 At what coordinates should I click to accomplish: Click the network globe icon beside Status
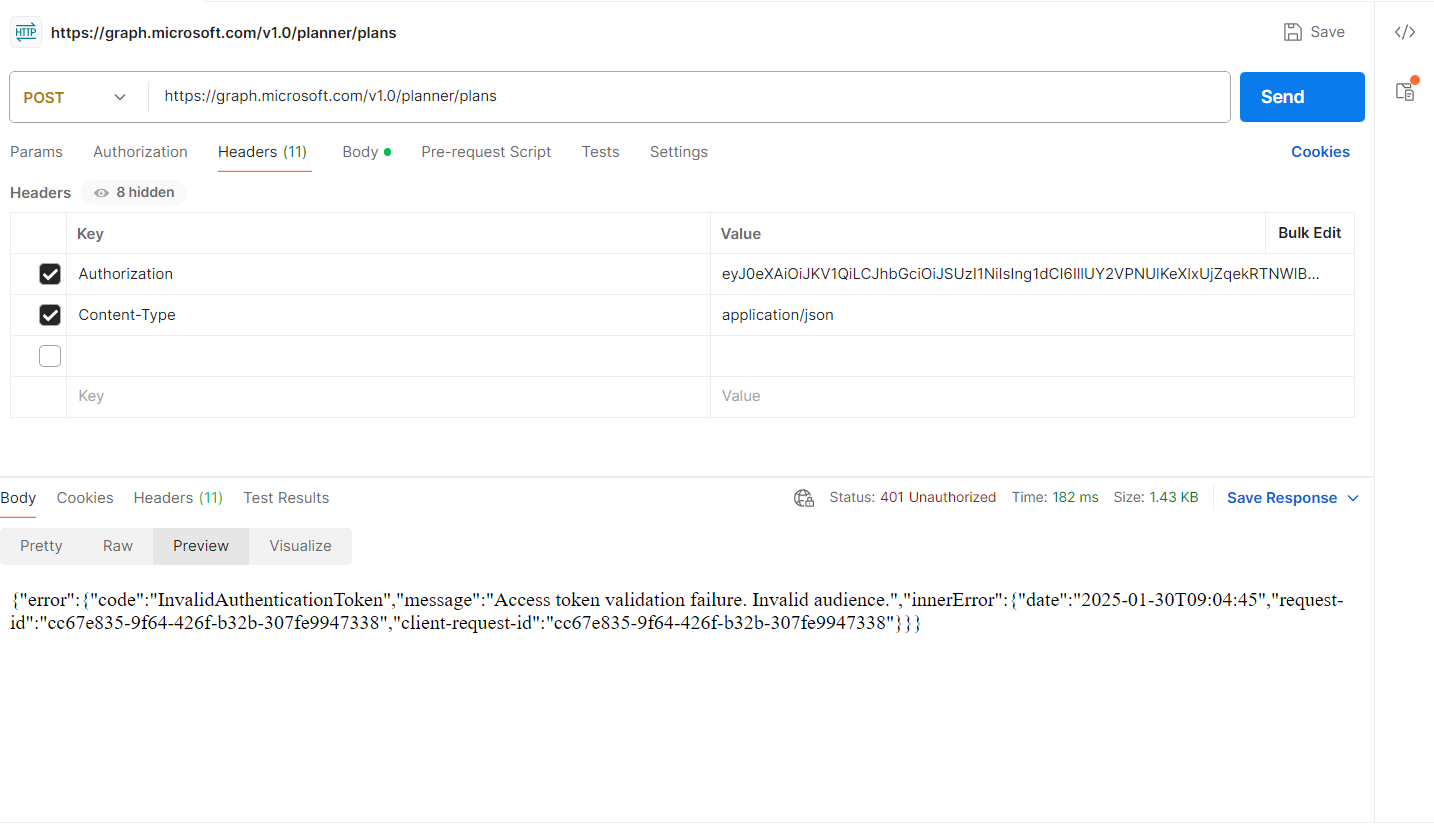tap(804, 498)
